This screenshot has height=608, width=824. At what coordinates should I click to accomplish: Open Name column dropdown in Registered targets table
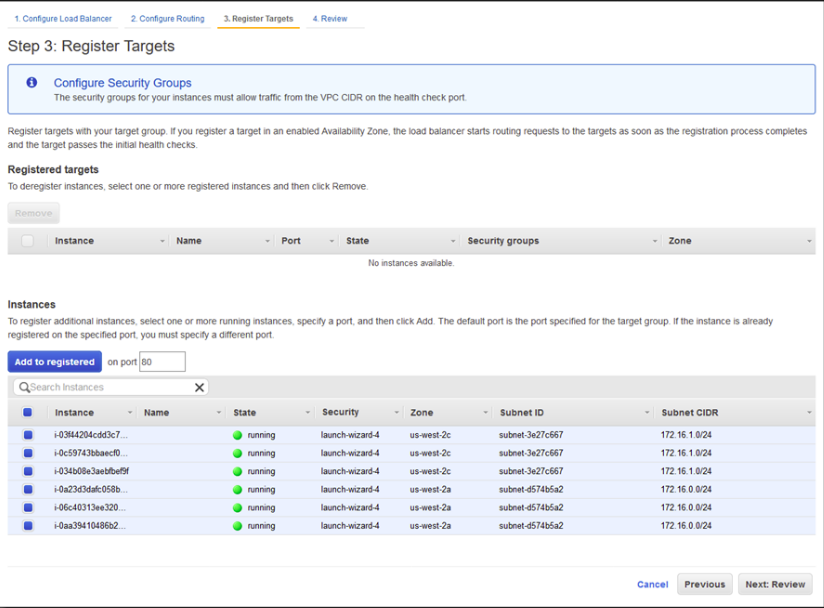coord(267,241)
